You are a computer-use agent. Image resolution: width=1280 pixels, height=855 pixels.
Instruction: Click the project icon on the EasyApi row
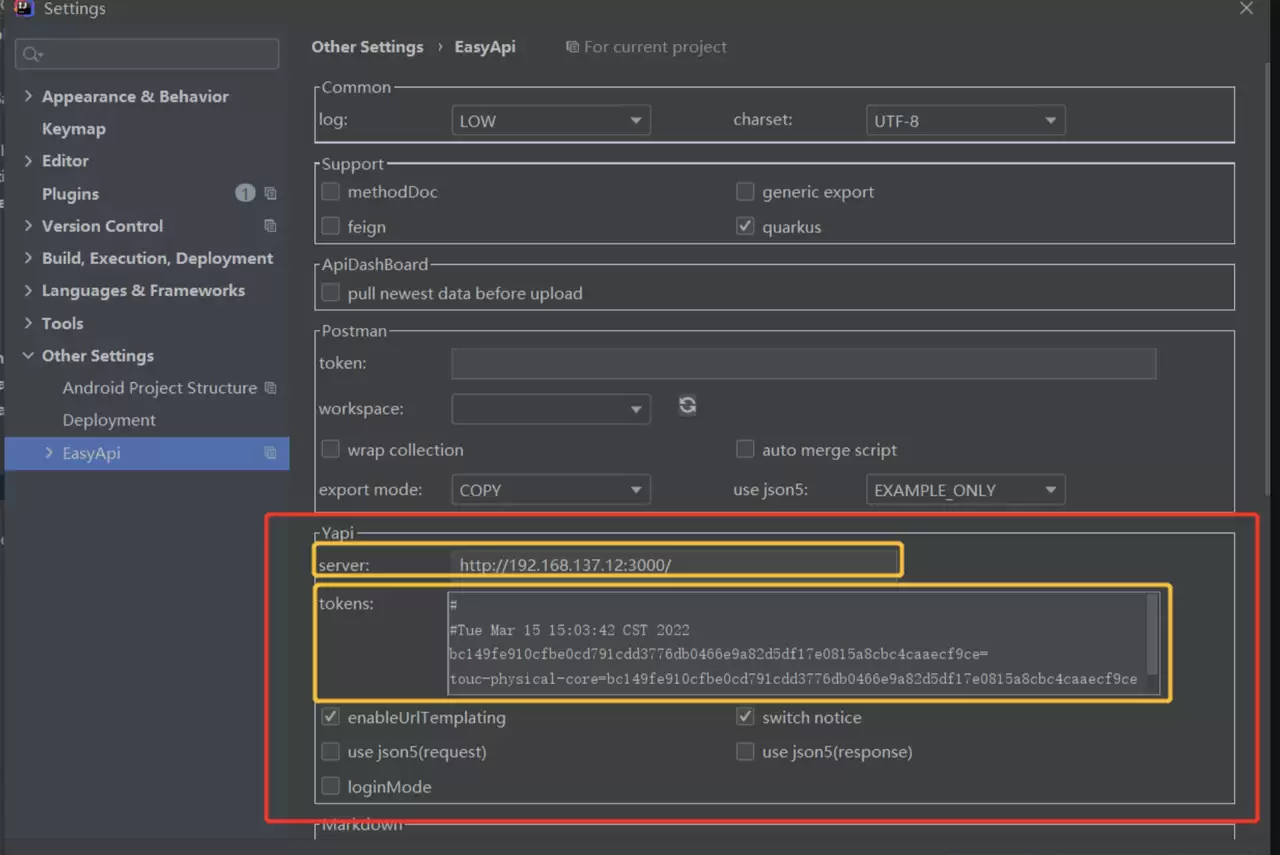coord(270,453)
